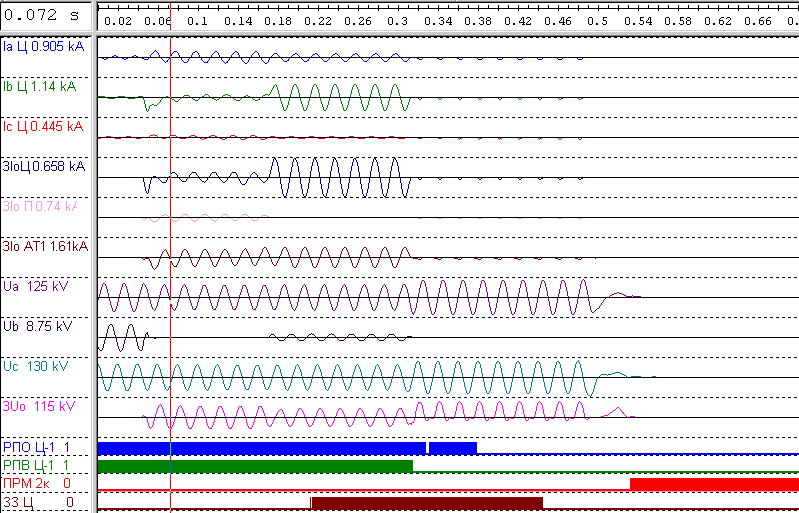Select the Ic Ц 0.445 kA channel label
This screenshot has height=513, width=799.
click(43, 126)
